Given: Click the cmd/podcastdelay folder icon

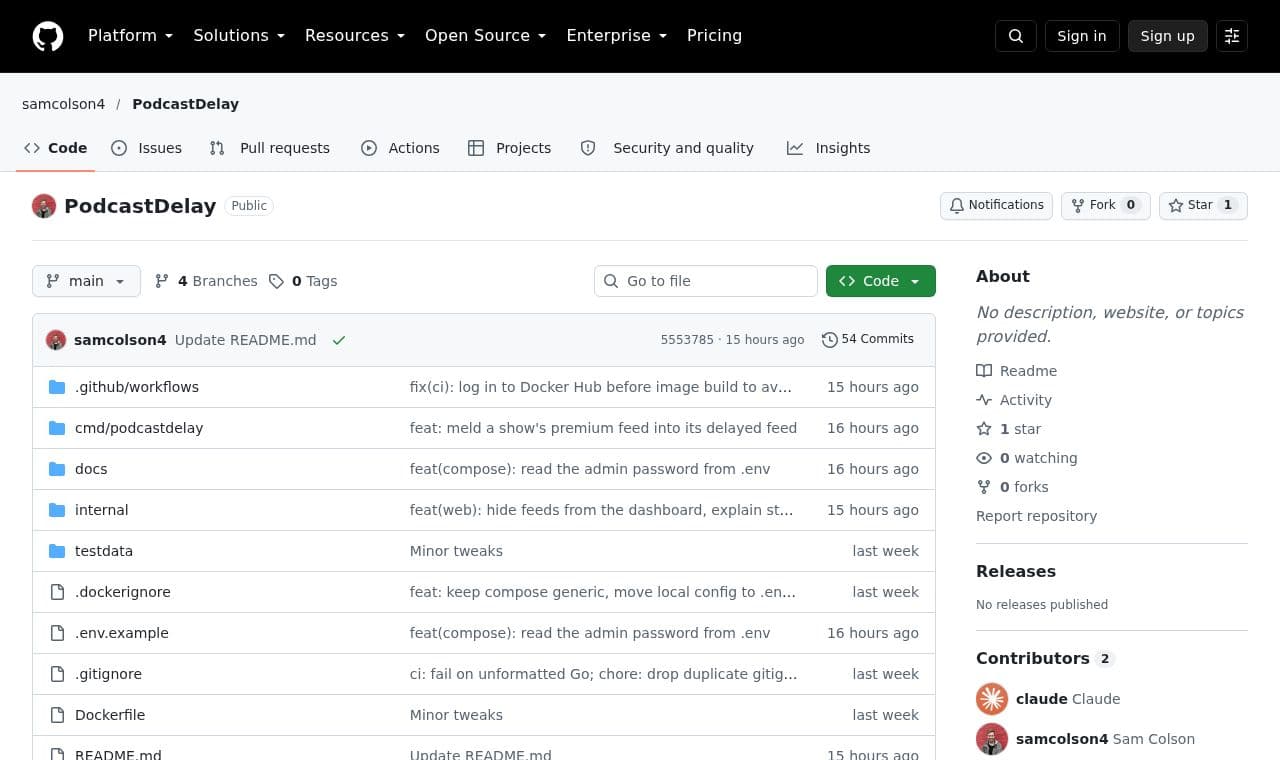Looking at the screenshot, I should coord(57,428).
